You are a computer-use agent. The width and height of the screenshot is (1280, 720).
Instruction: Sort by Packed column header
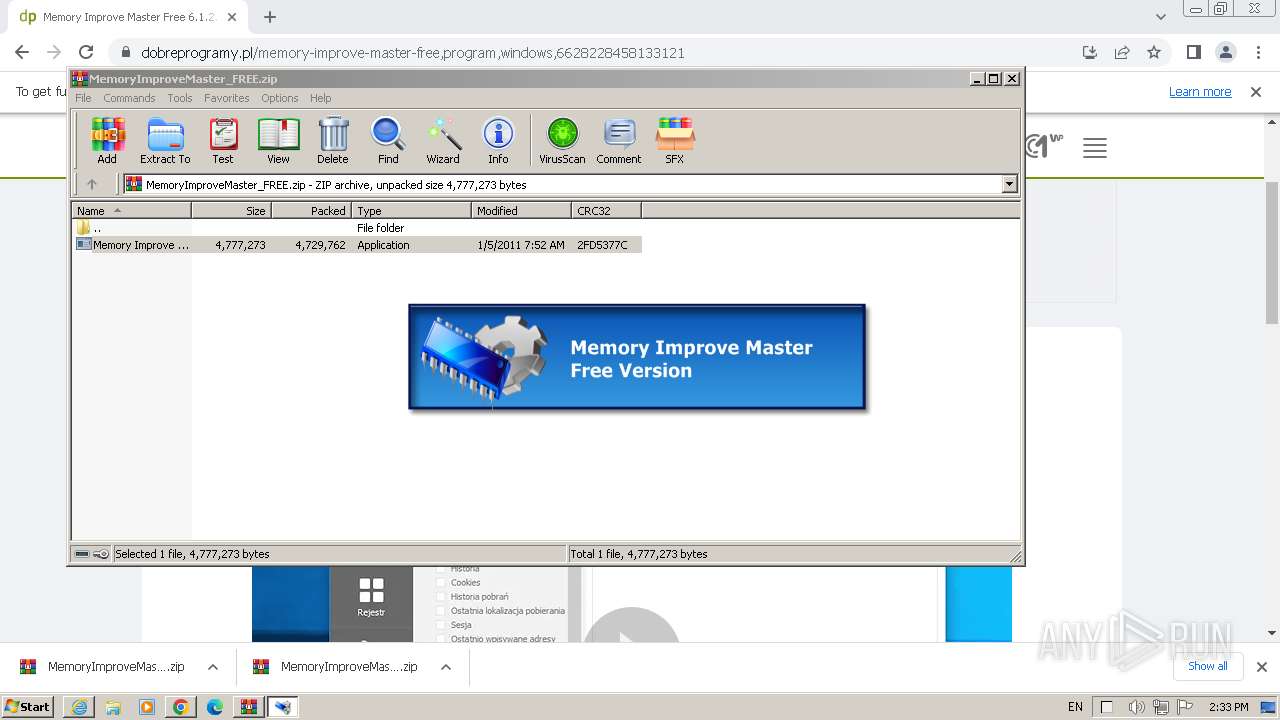point(311,211)
